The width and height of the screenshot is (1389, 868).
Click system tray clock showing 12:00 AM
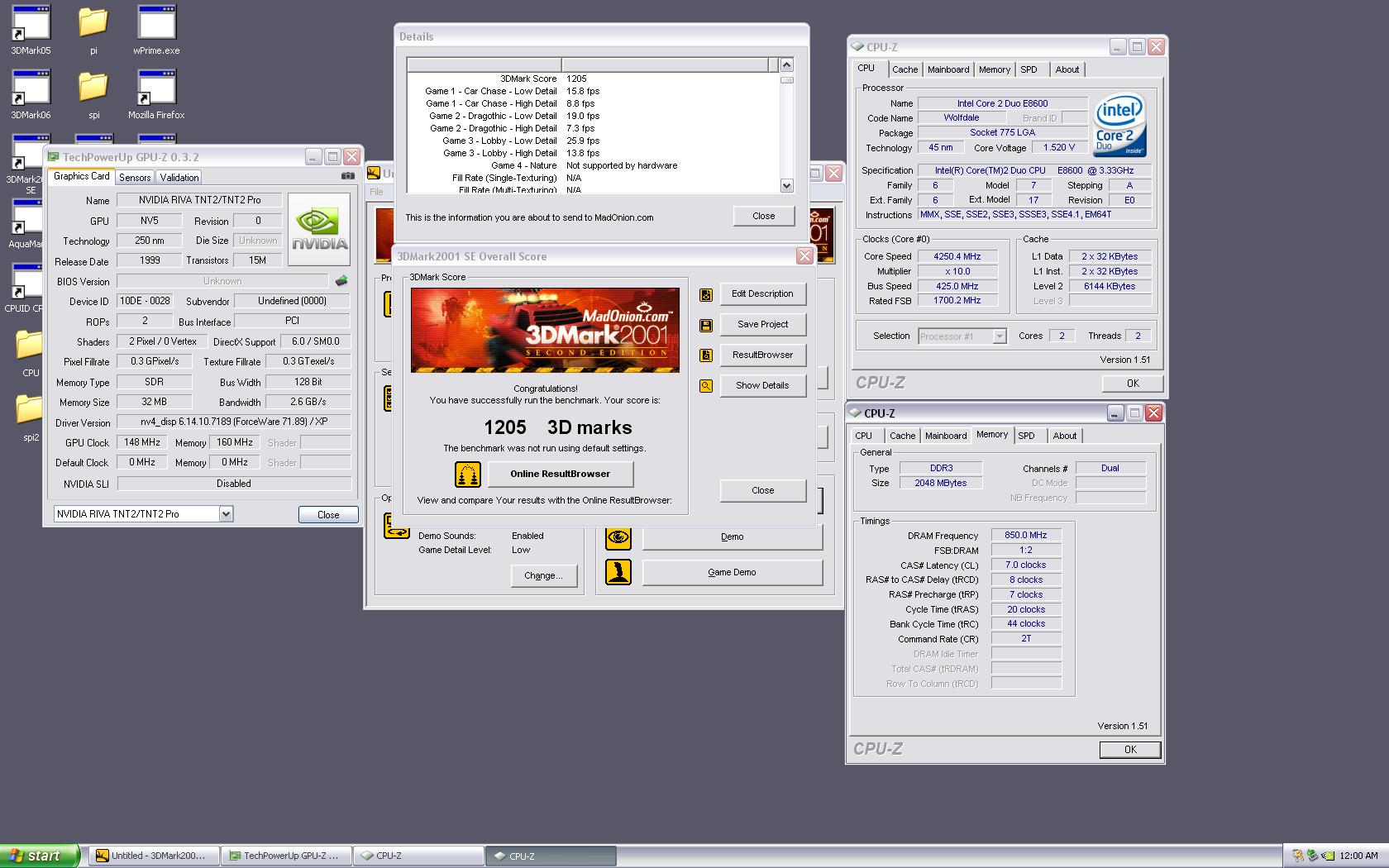click(1358, 856)
